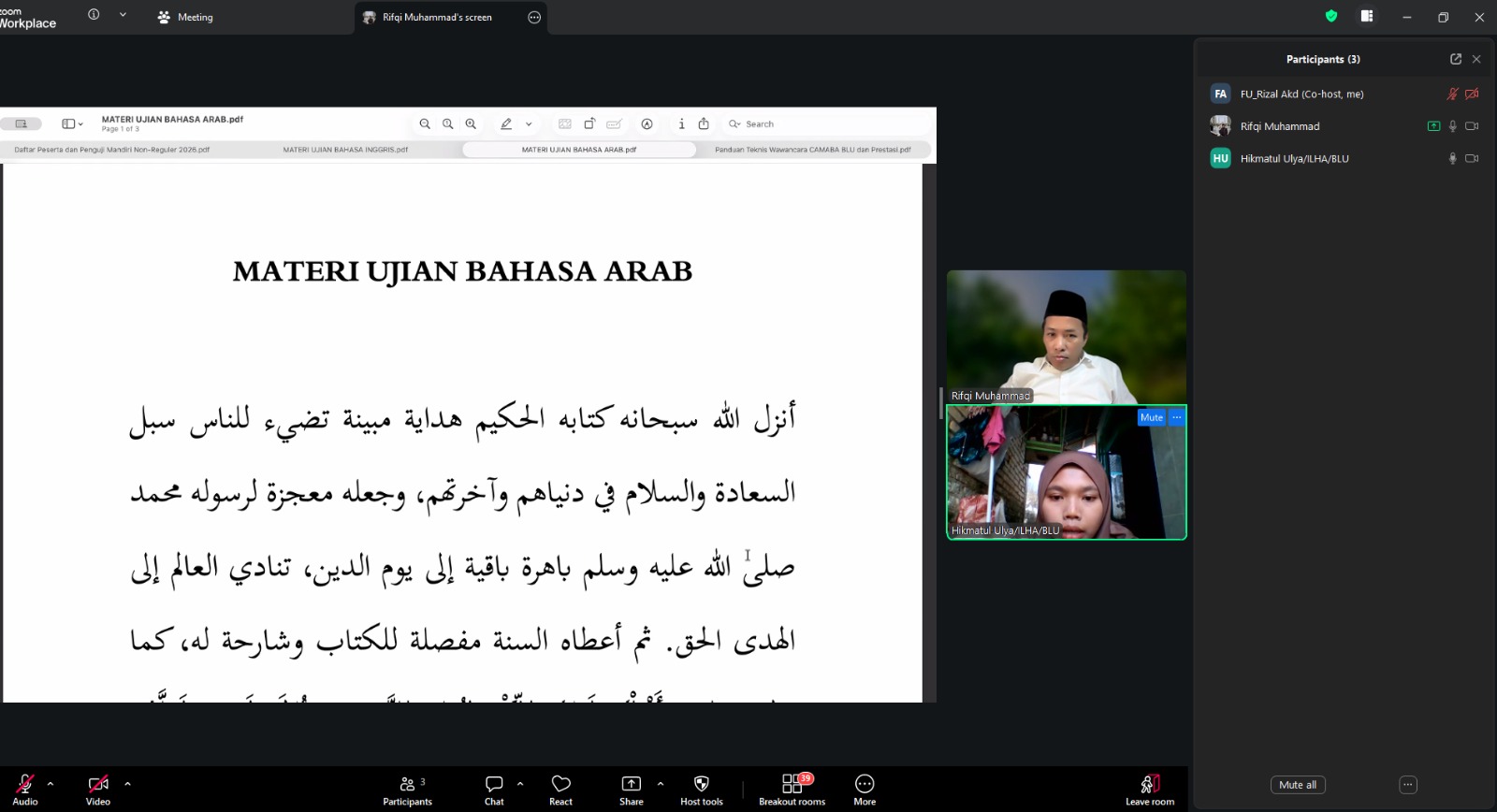
Task: Open the Meeting tab
Action: 185,17
